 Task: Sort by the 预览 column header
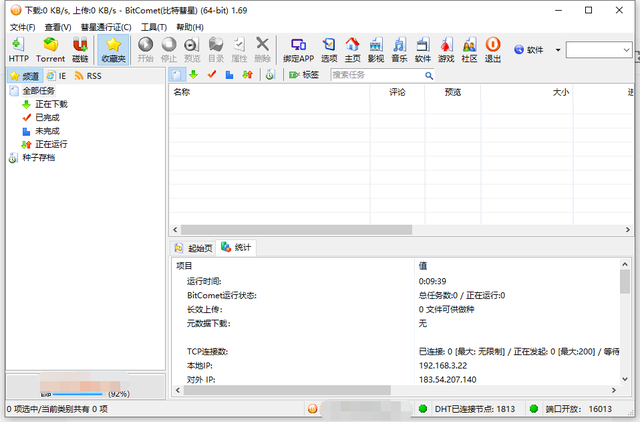click(453, 92)
